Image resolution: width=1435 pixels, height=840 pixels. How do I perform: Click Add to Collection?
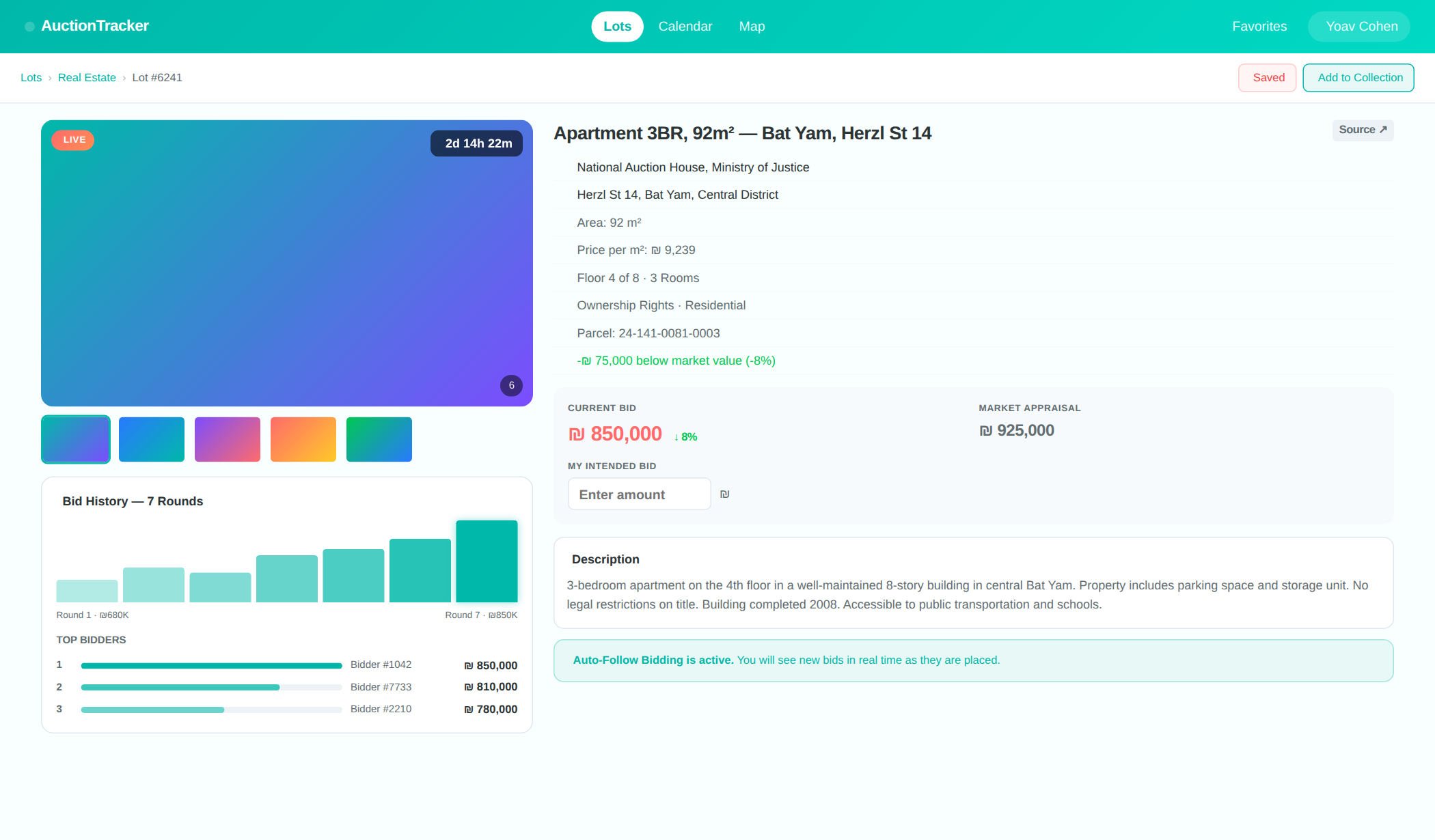coord(1358,78)
